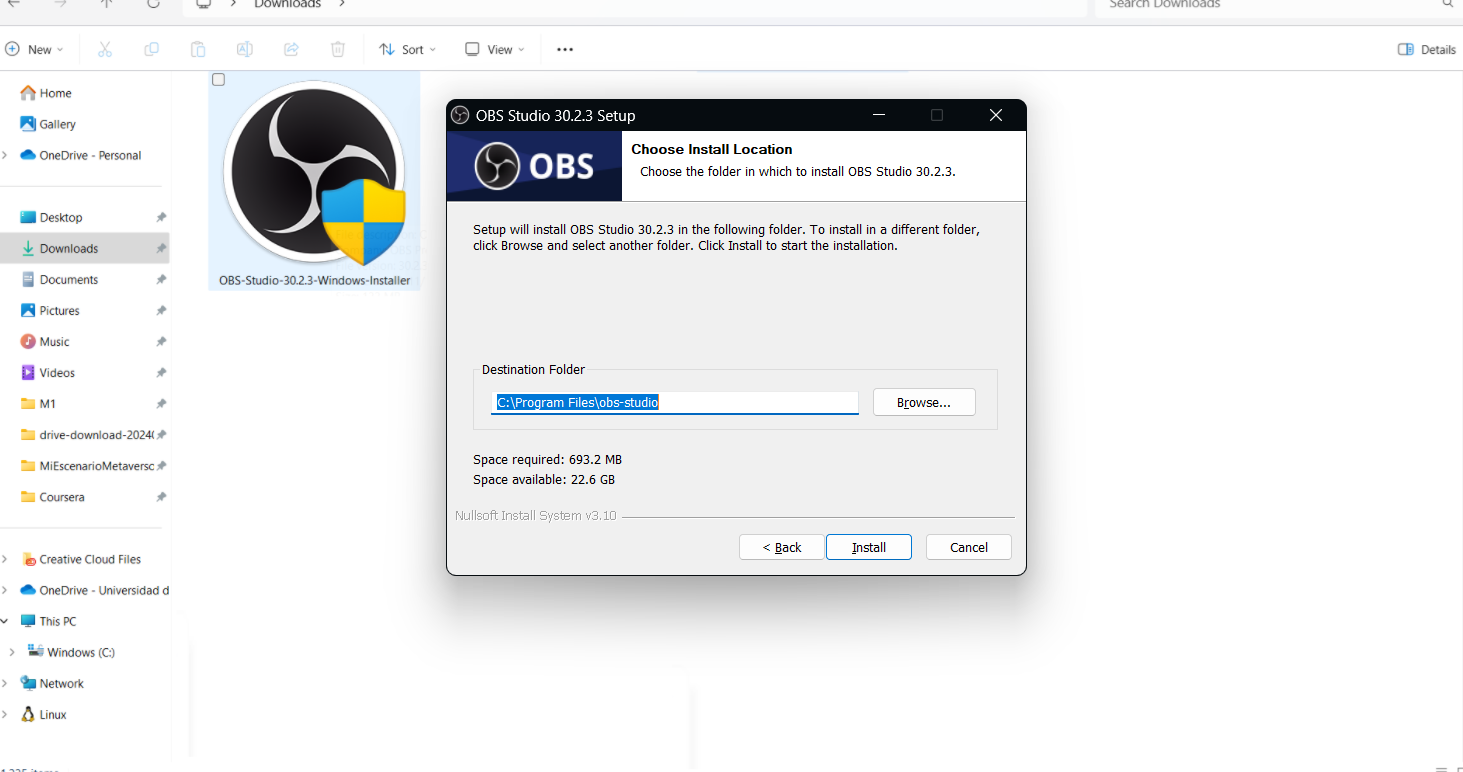Open Home in the navigation pane
1463x772 pixels.
tap(46, 93)
